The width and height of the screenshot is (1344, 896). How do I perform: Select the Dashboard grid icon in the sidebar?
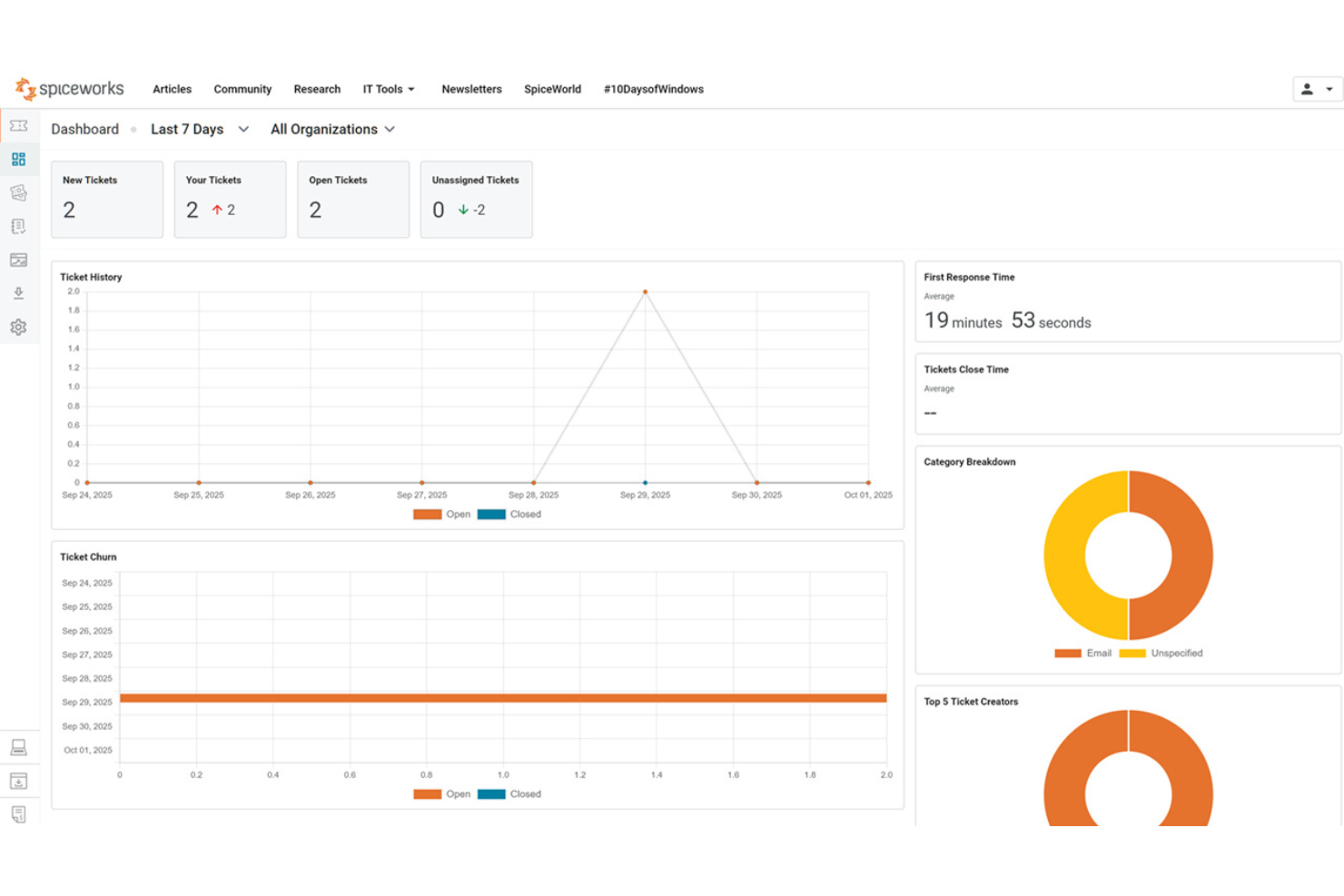coord(18,159)
